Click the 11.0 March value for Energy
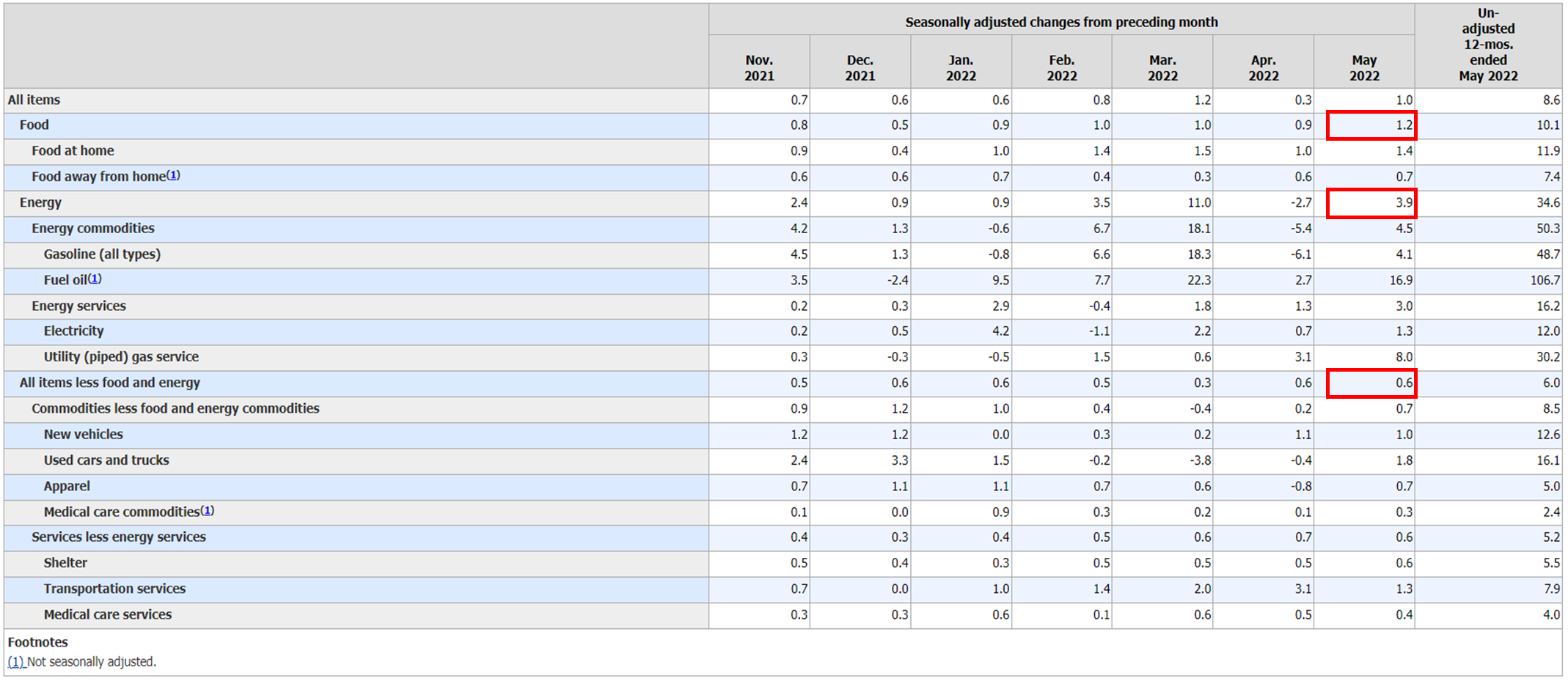1568x681 pixels. pos(1199,202)
